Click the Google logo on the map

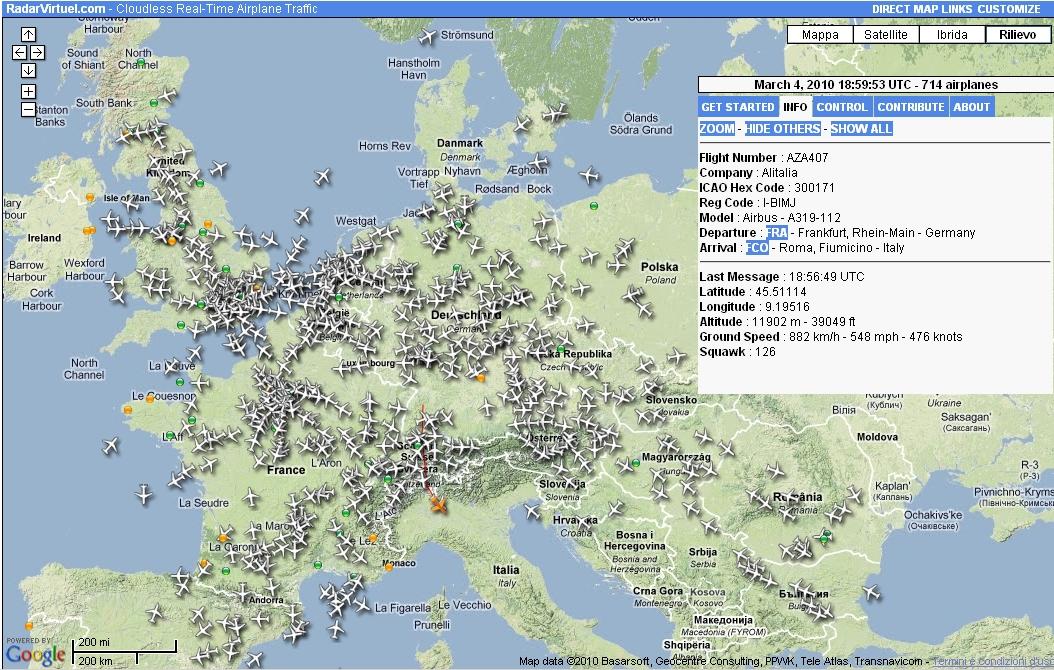(x=36, y=655)
